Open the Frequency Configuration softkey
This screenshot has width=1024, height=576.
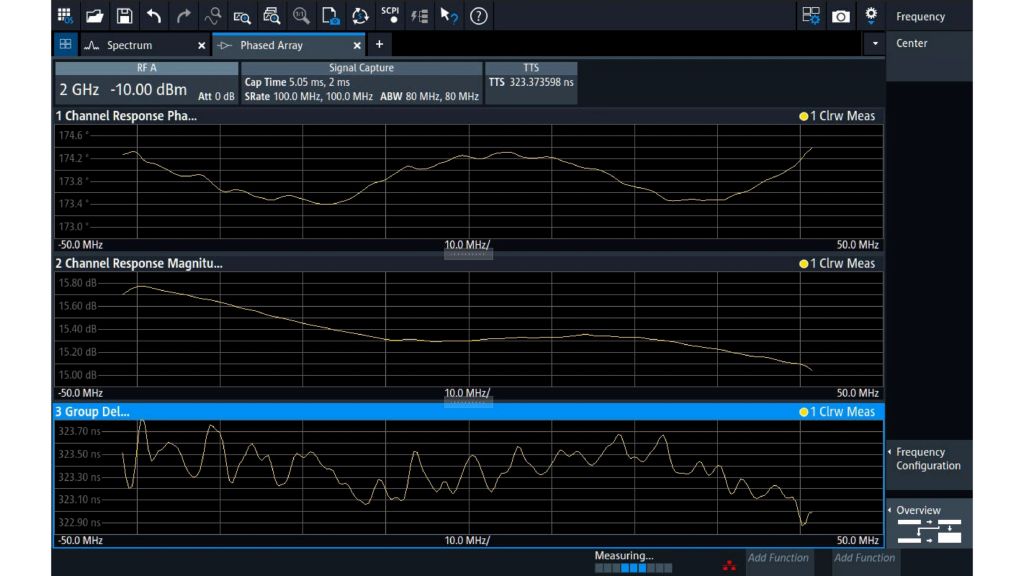pos(929,464)
